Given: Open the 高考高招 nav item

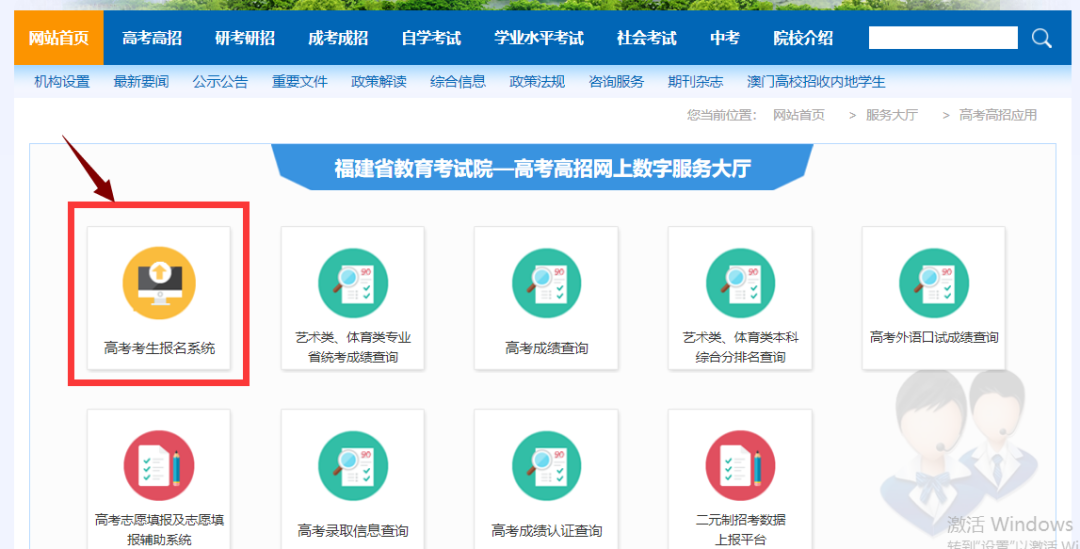Looking at the screenshot, I should [152, 38].
